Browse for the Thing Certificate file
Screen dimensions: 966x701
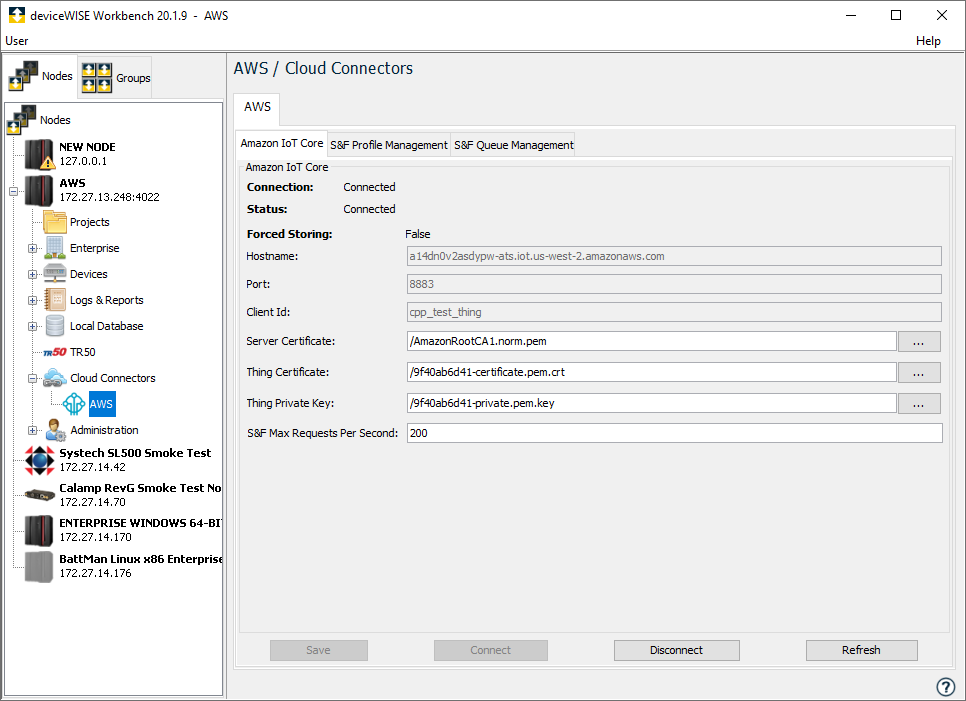click(919, 373)
